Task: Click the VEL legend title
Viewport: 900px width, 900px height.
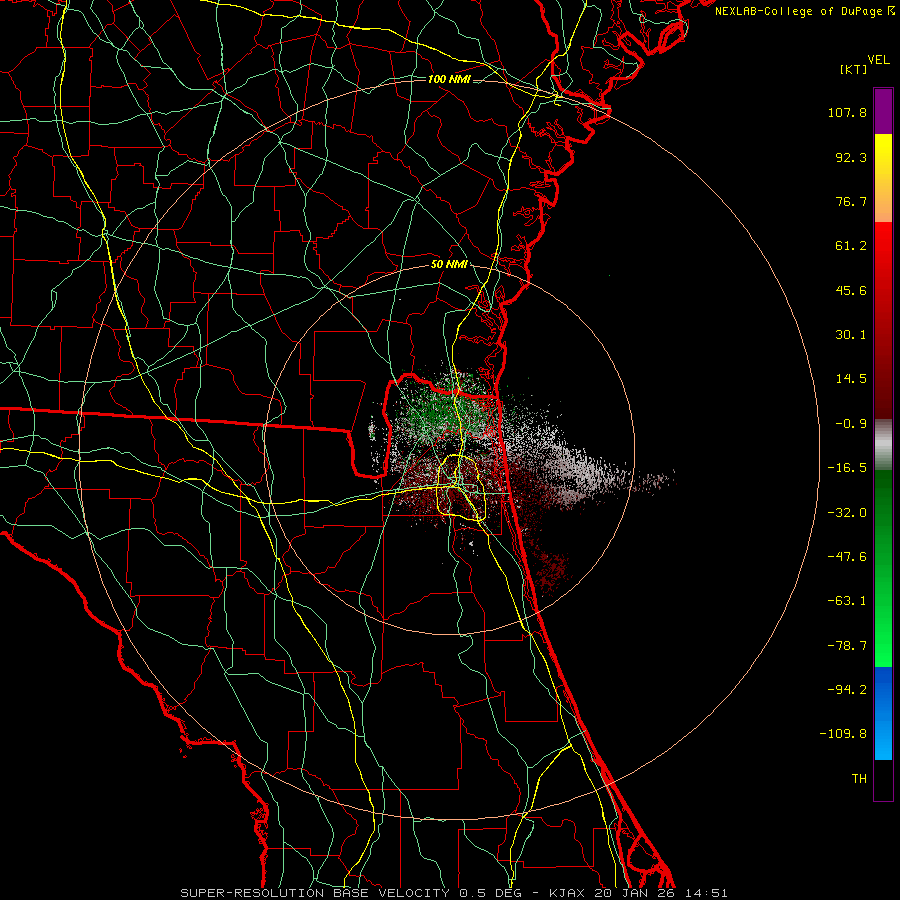Action: (x=879, y=59)
